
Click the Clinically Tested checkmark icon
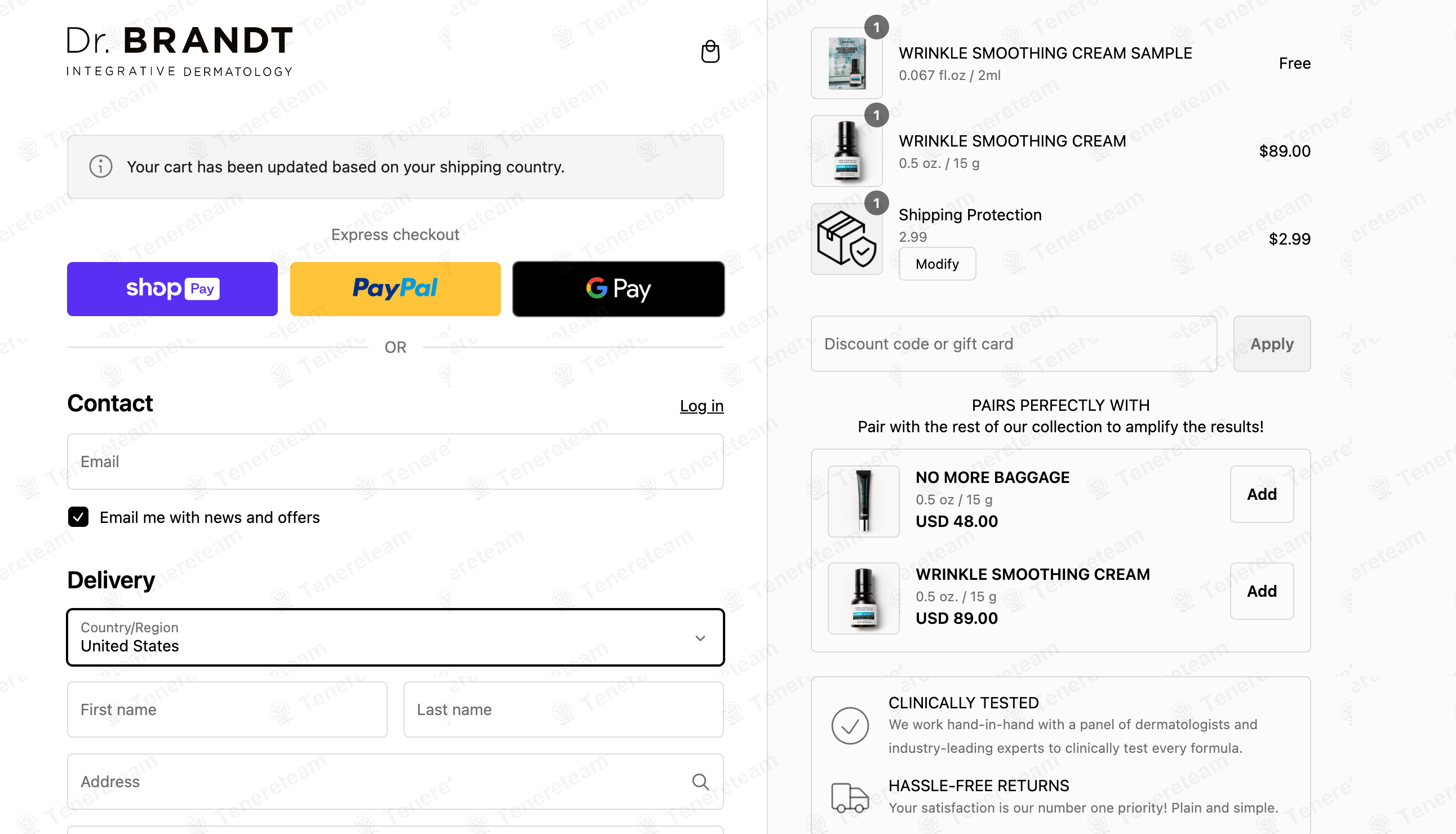click(850, 726)
